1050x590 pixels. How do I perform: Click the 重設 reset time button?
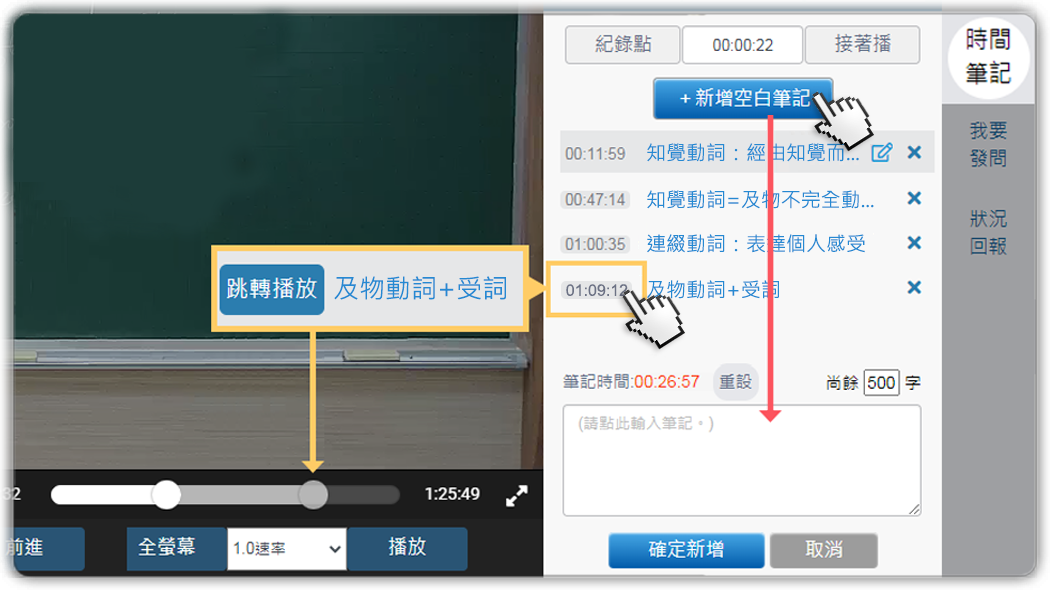(x=735, y=382)
